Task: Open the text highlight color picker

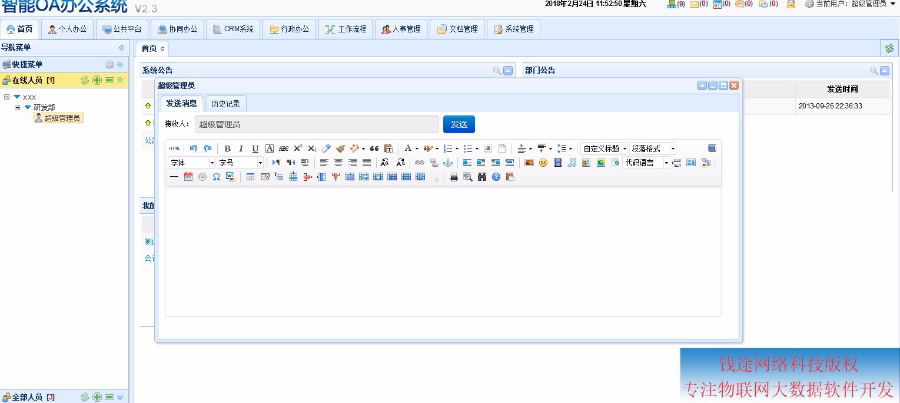Action: tap(428, 148)
